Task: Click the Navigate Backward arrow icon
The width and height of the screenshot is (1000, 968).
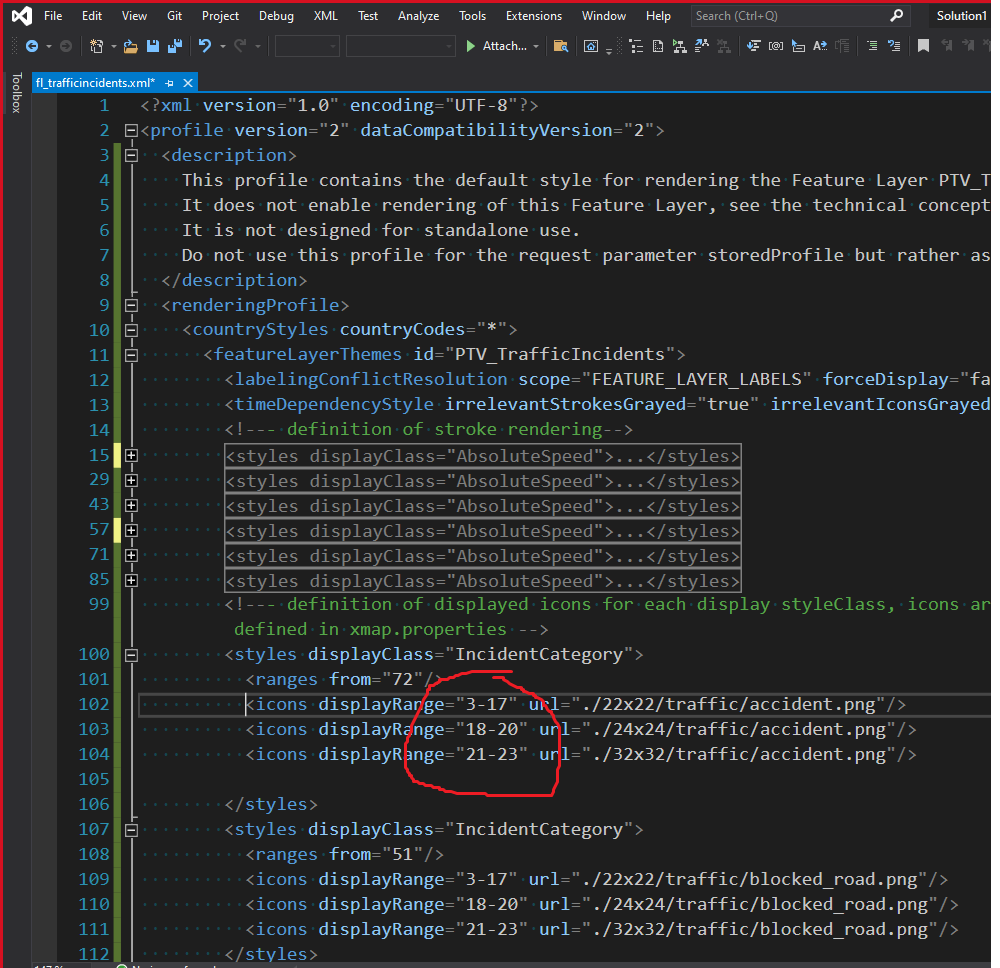Action: [x=32, y=46]
